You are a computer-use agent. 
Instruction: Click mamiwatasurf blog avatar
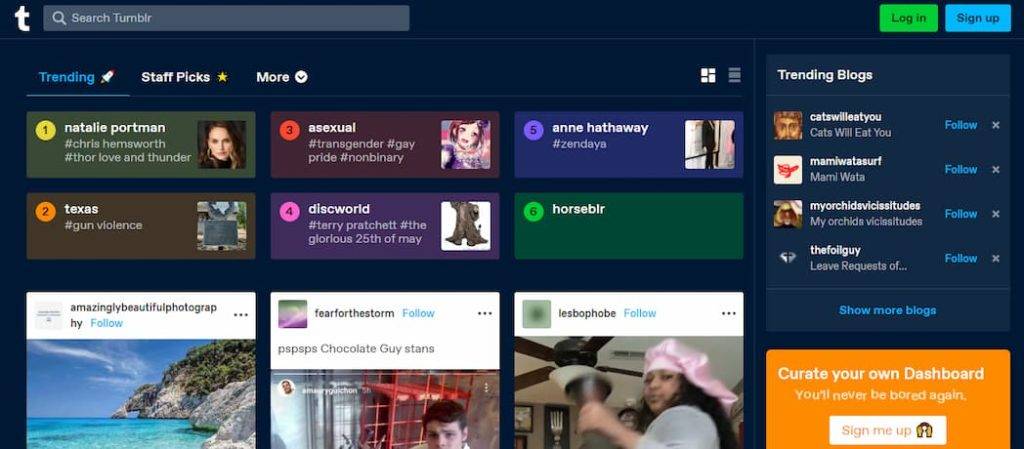point(788,169)
